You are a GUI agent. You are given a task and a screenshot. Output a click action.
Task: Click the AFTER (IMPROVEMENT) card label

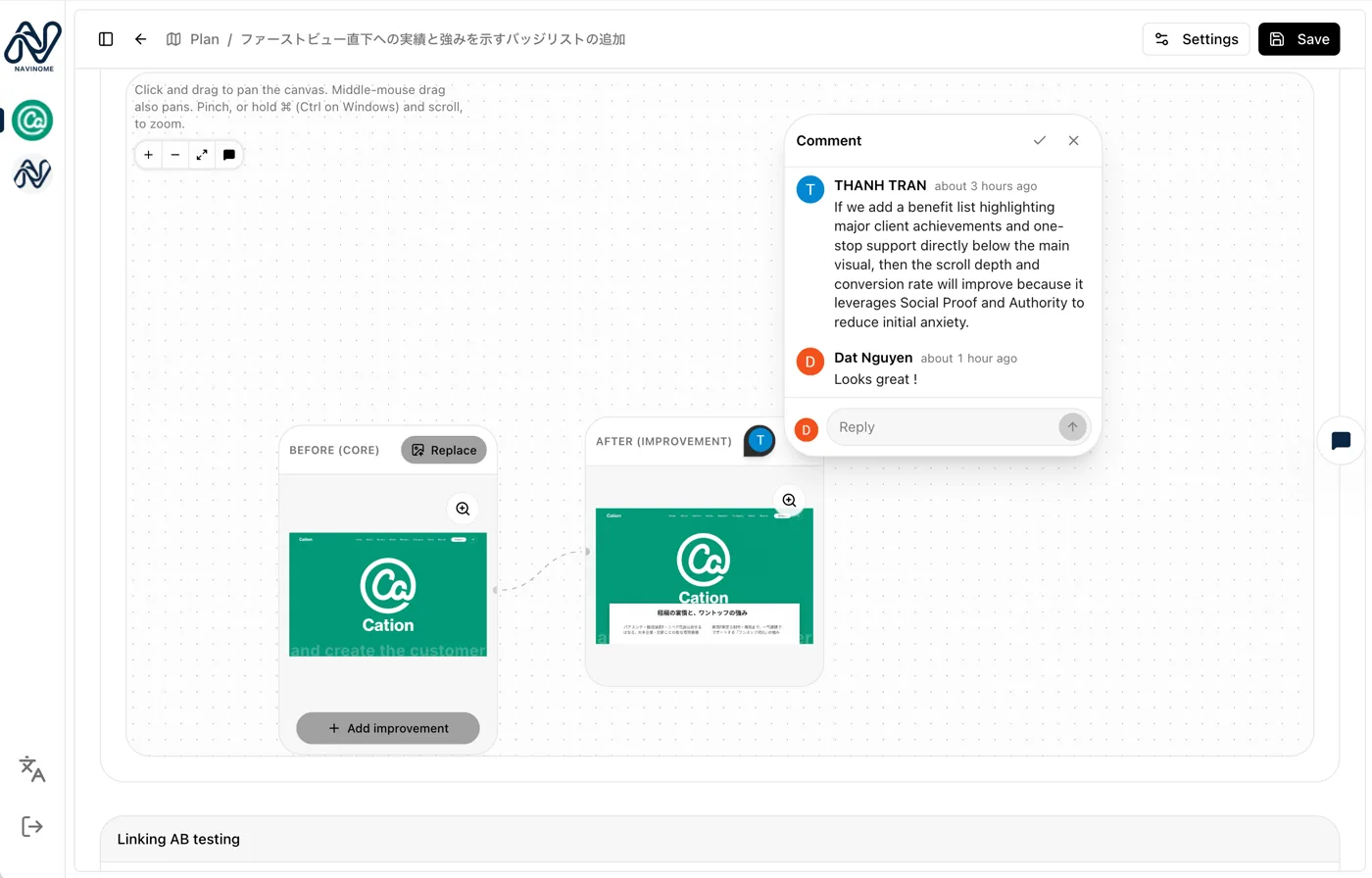click(x=663, y=442)
